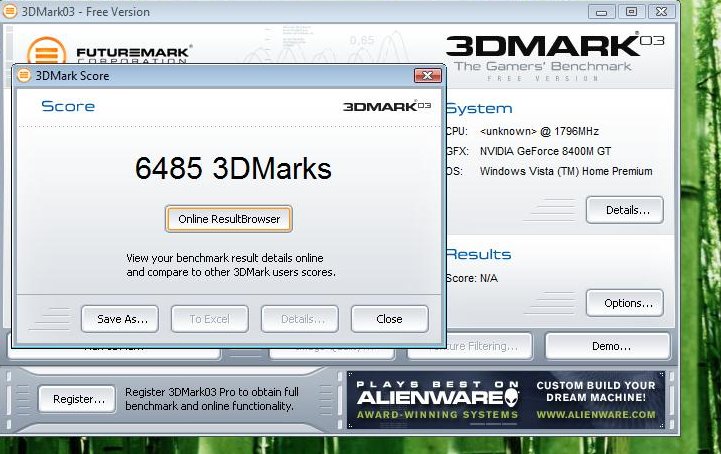
Task: Click the Score heading in dialog
Action: pyautogui.click(x=68, y=106)
